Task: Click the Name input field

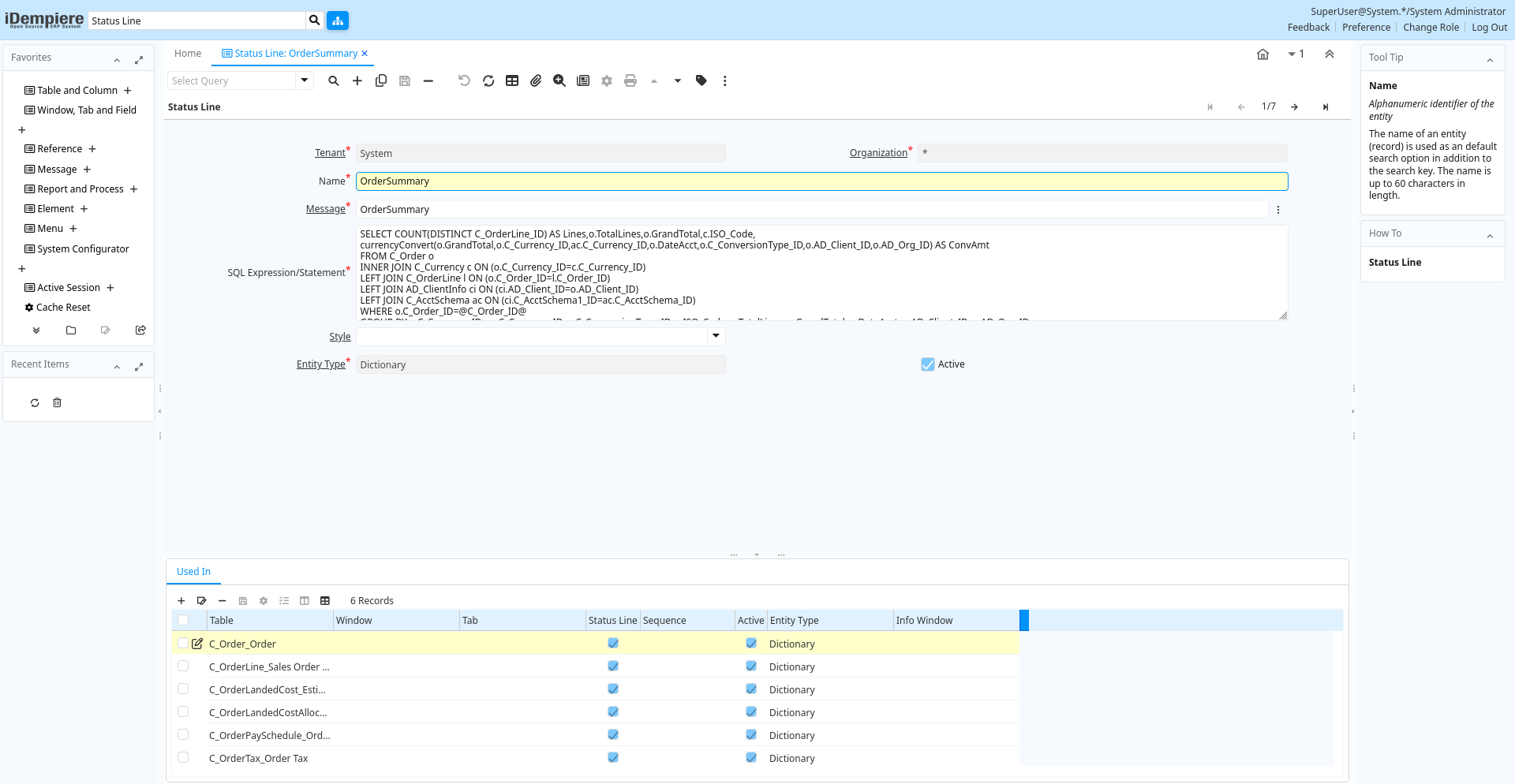Action: [821, 181]
